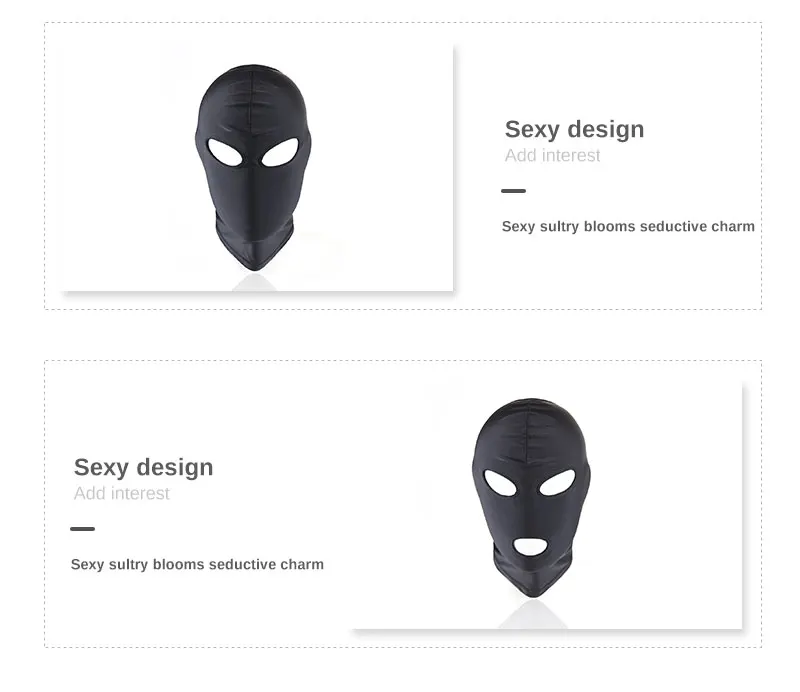The width and height of the screenshot is (800, 692).
Task: Click "Sexy design" heading beside open-mouth mask
Action: click(x=143, y=467)
